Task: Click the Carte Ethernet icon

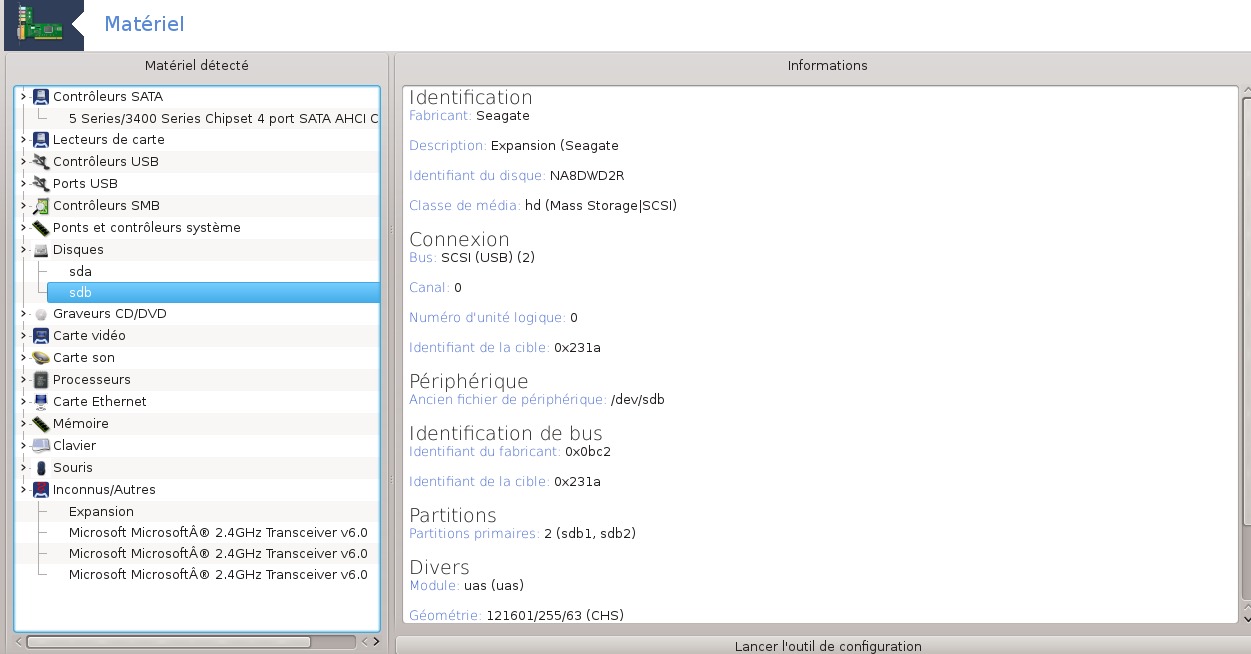Action: [x=41, y=402]
